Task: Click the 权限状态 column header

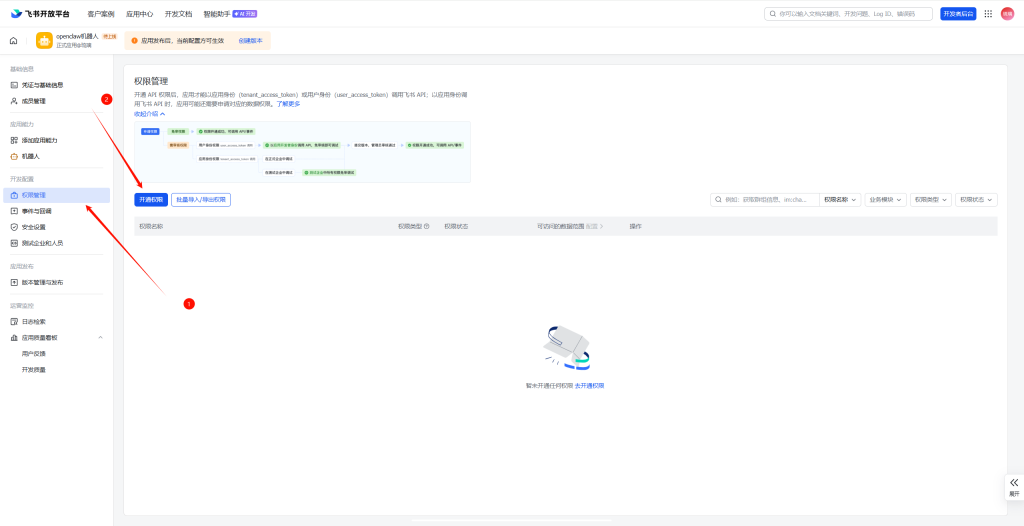Action: point(456,227)
